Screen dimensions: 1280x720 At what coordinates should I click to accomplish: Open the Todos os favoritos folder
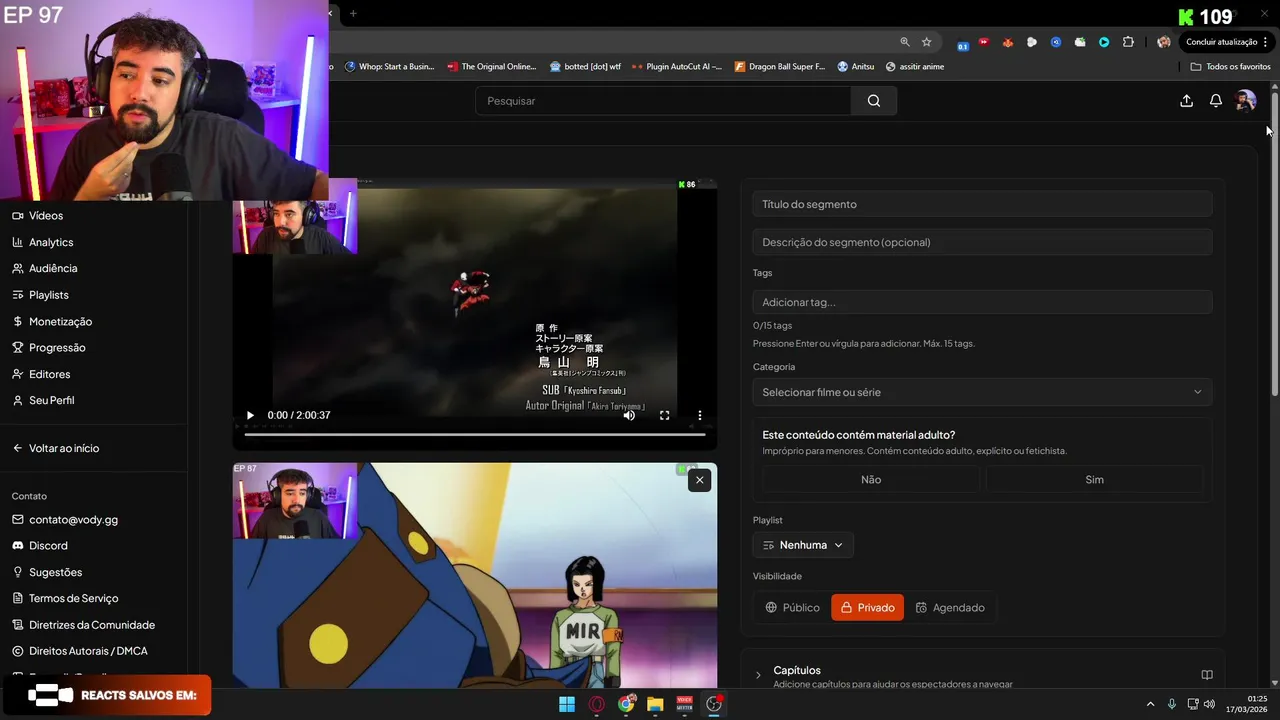pyautogui.click(x=1231, y=67)
